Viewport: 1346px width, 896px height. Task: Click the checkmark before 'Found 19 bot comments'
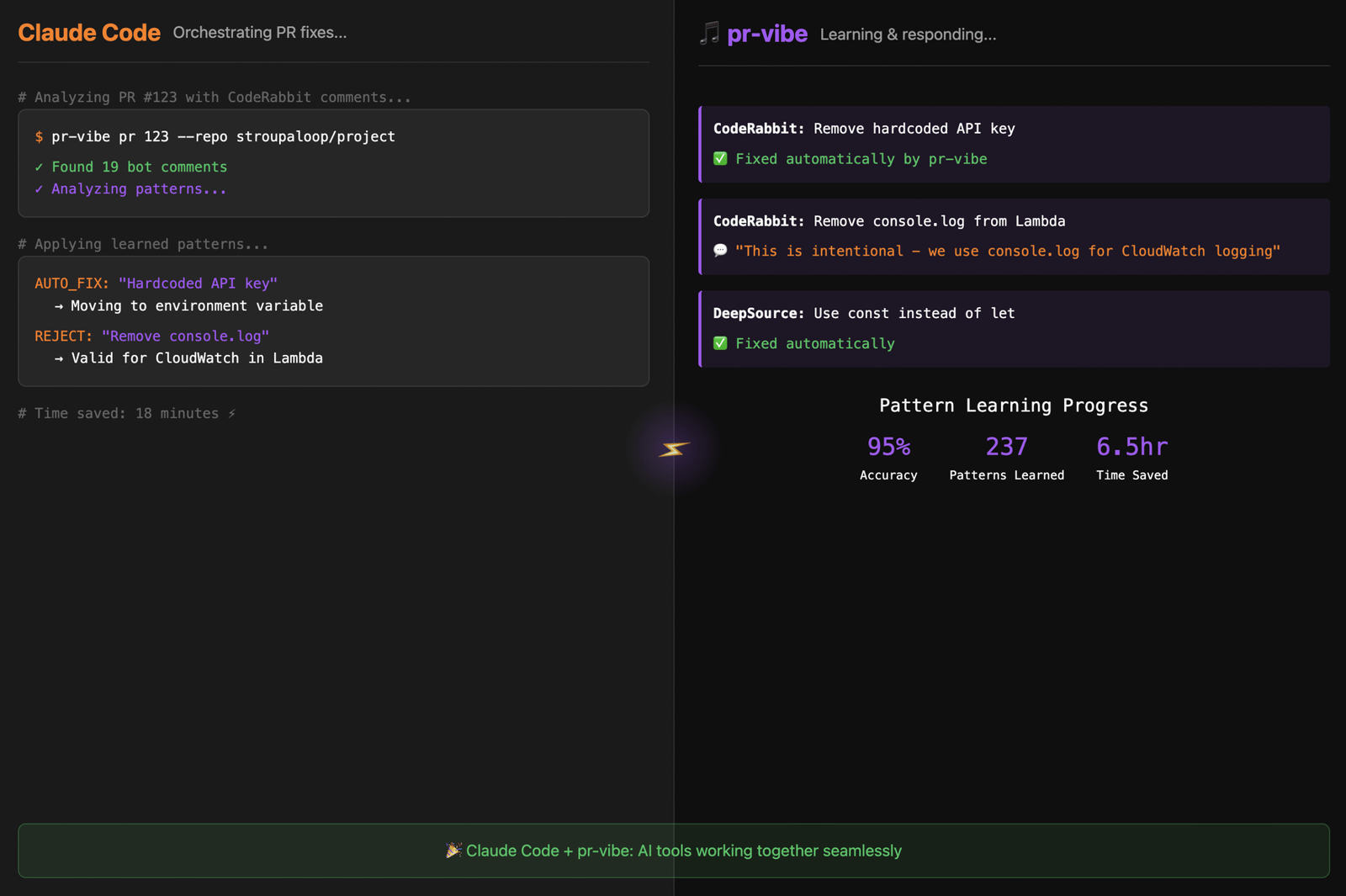[39, 167]
